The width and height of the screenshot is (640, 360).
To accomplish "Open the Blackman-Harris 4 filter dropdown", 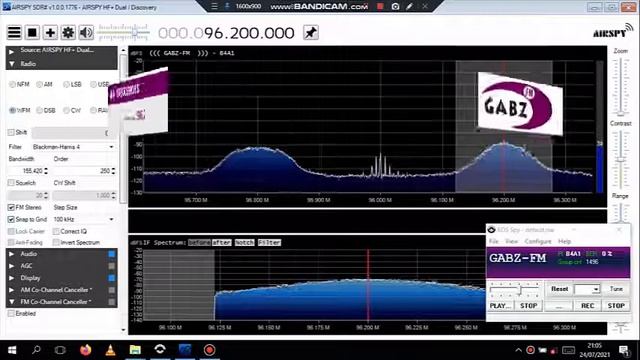I will coord(74,147).
